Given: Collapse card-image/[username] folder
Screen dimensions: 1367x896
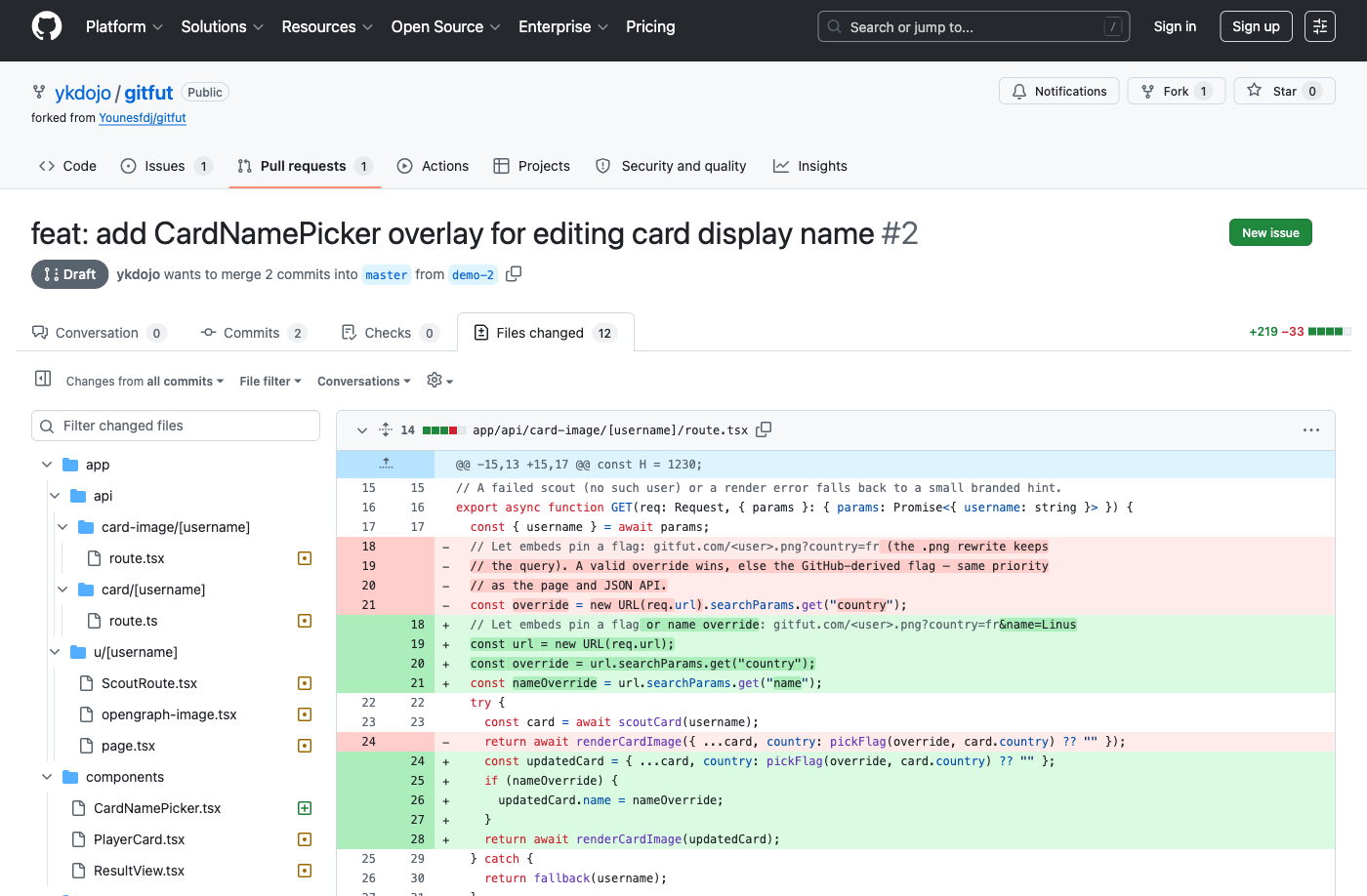Looking at the screenshot, I should tap(62, 527).
